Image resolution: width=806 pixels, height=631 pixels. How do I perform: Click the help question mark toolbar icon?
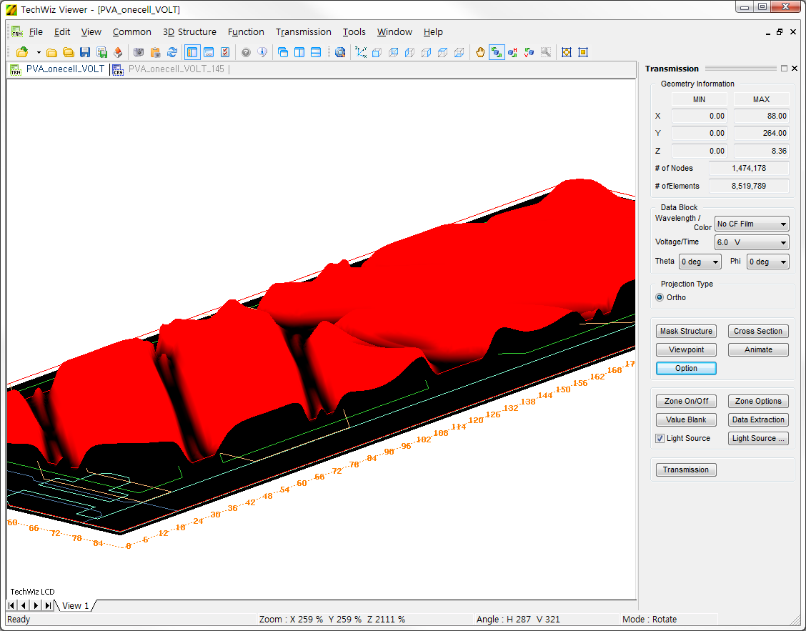[x=245, y=52]
